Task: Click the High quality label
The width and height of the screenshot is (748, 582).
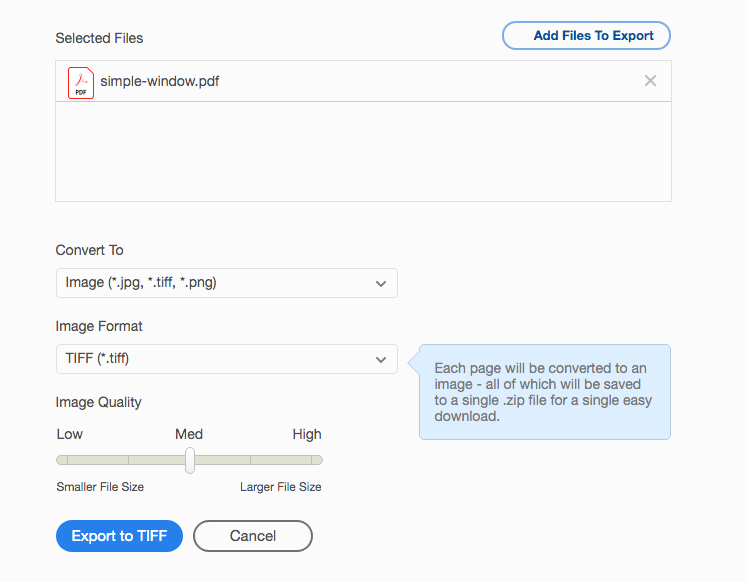Action: [307, 434]
